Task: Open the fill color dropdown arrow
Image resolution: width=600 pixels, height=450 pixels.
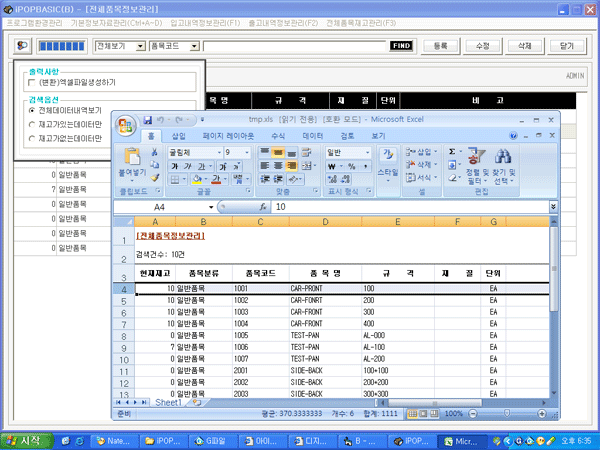Action: tap(205, 179)
